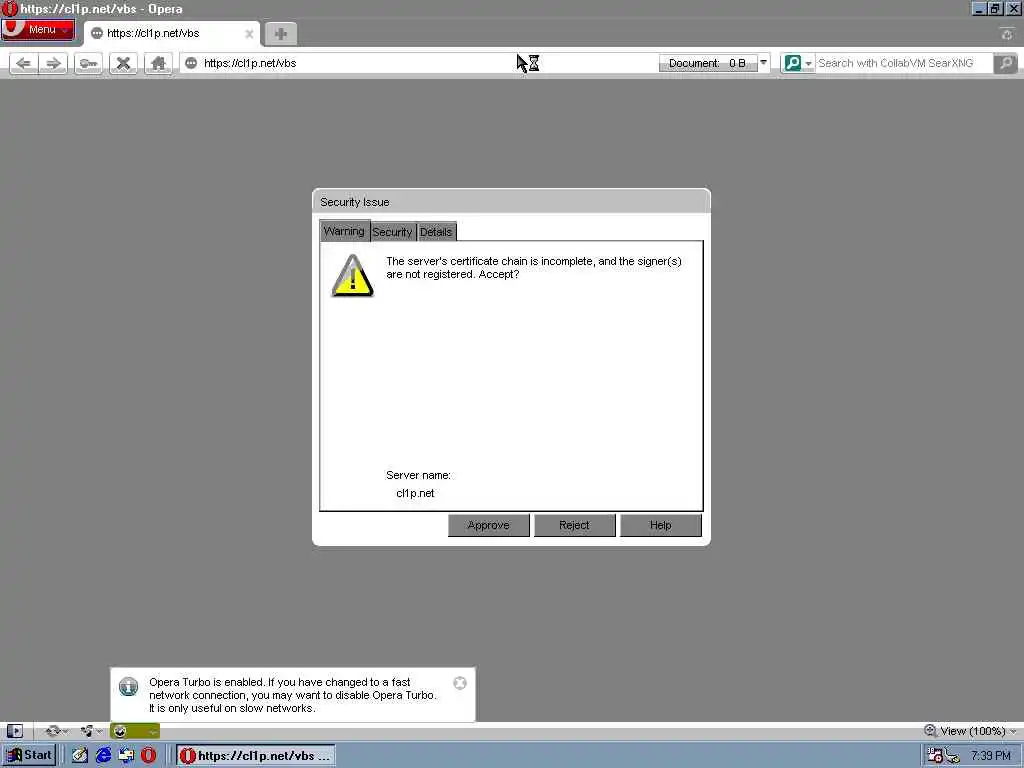Restore the Opera window size
This screenshot has width=1024, height=768.
[995, 8]
